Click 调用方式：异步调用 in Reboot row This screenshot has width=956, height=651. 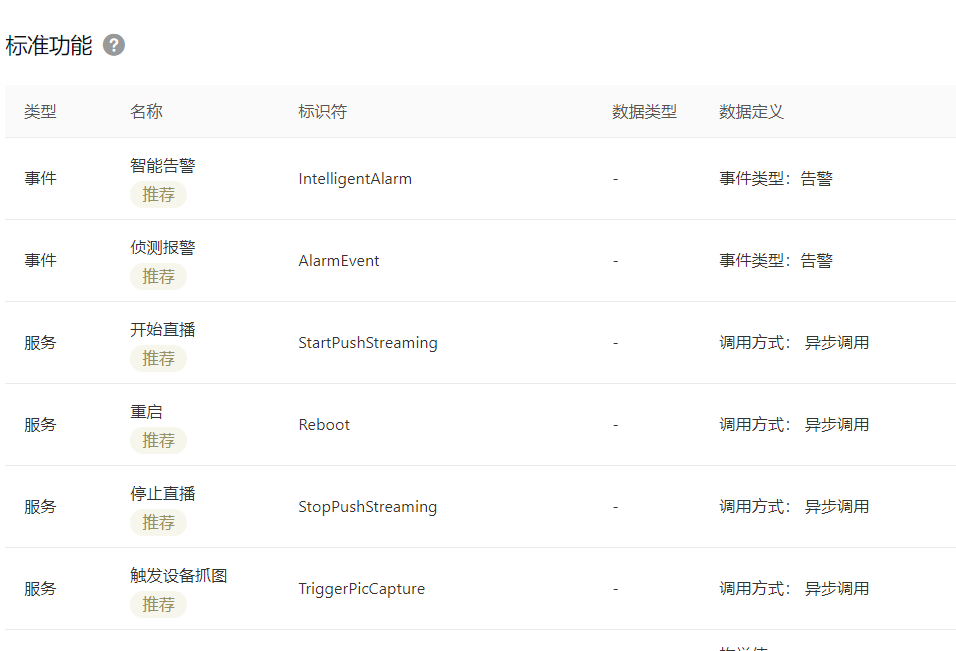pos(794,425)
